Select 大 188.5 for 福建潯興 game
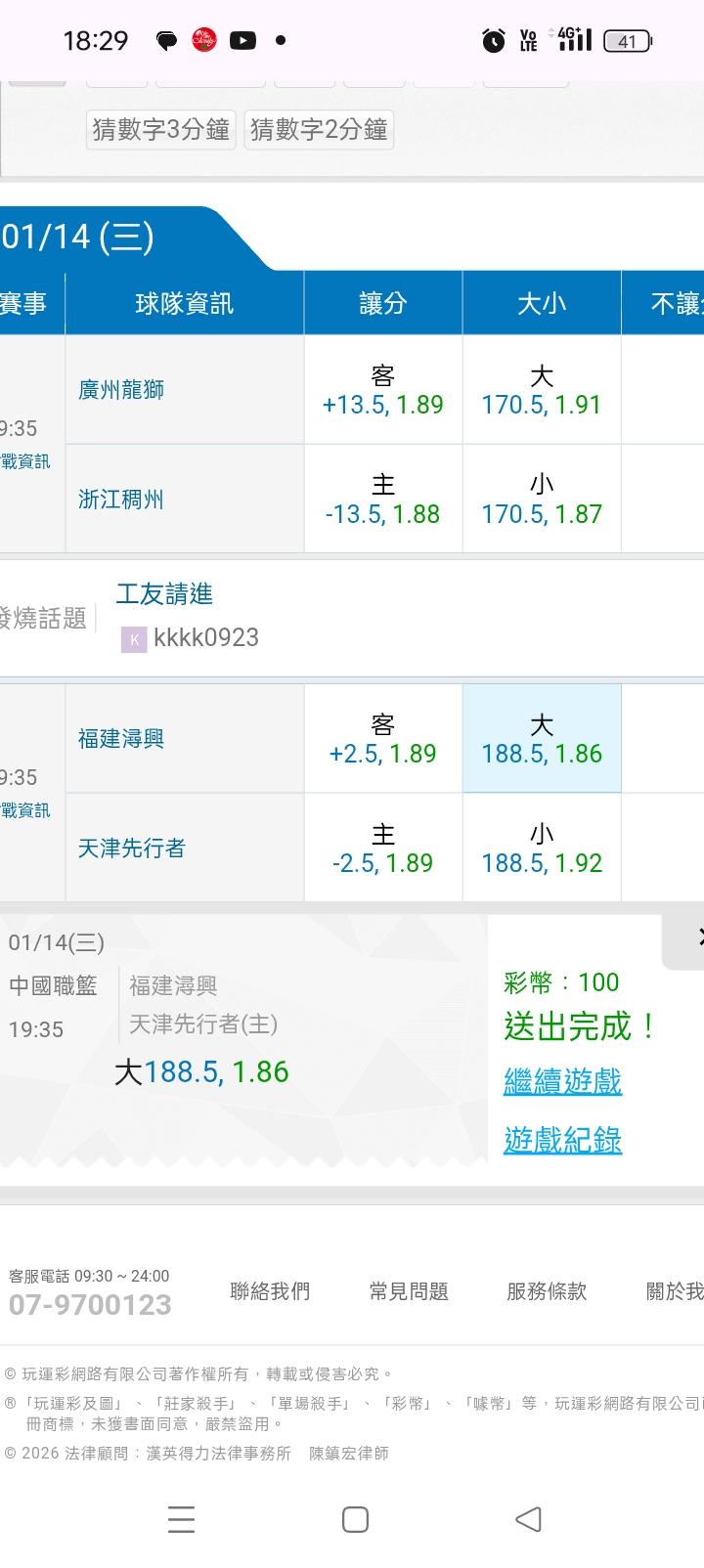The width and height of the screenshot is (704, 1568). (542, 739)
